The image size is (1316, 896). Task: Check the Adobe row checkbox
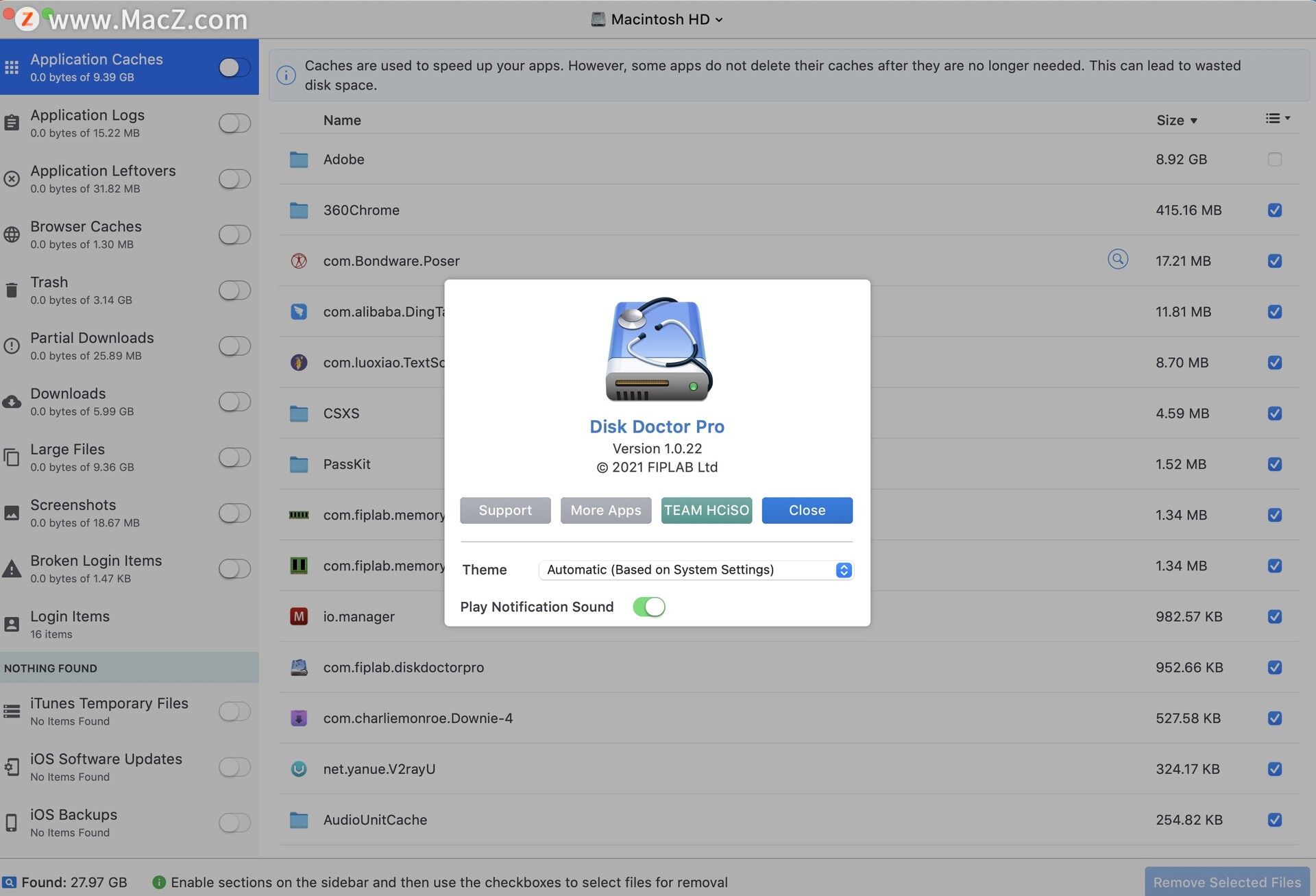coord(1274,160)
